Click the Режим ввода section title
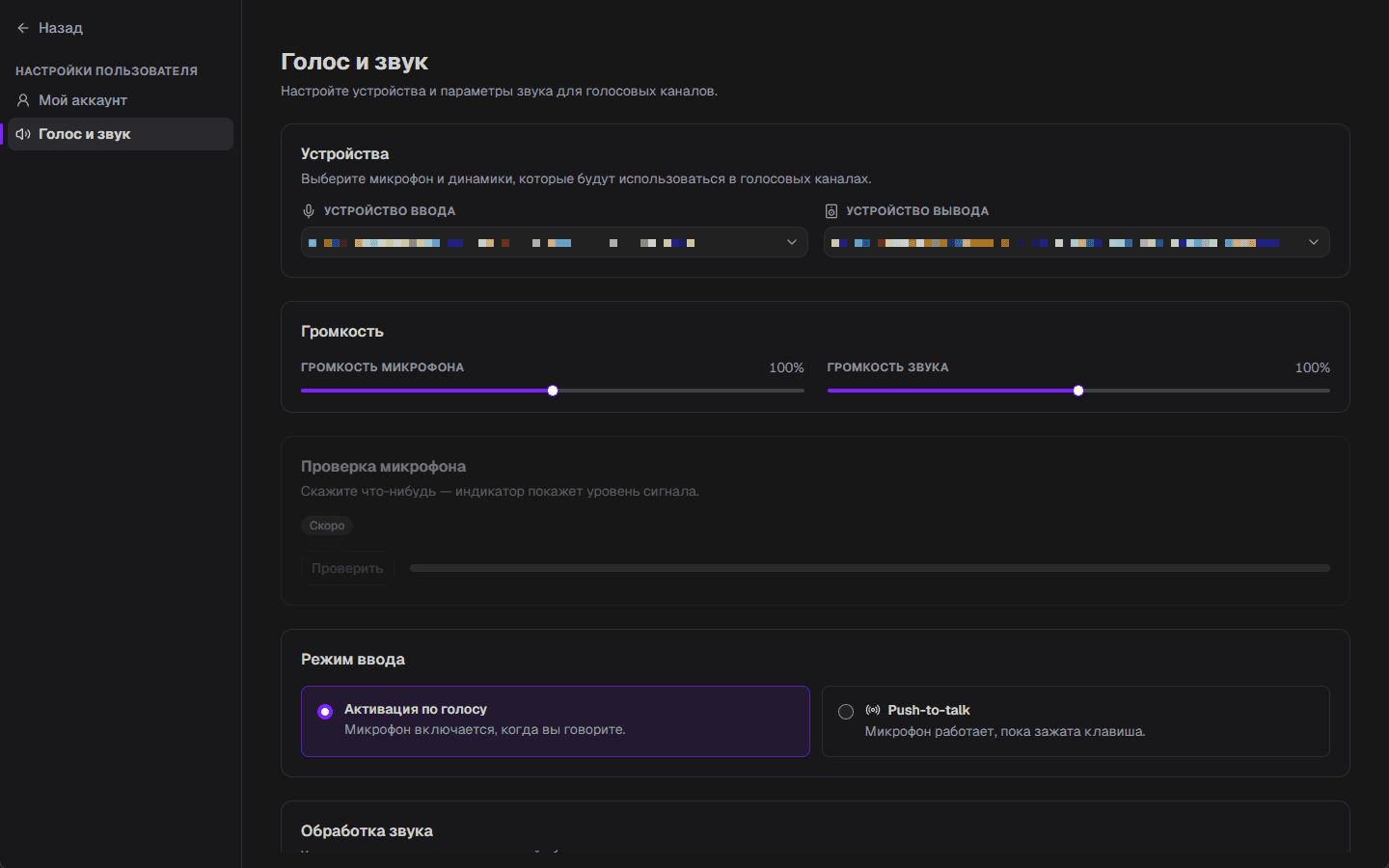This screenshot has height=868, width=1389. tap(353, 660)
